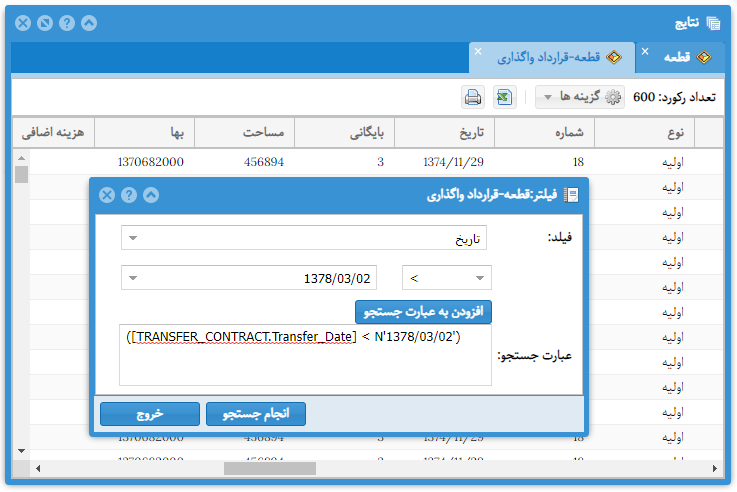Click the بایگانی column header

(x=344, y=133)
